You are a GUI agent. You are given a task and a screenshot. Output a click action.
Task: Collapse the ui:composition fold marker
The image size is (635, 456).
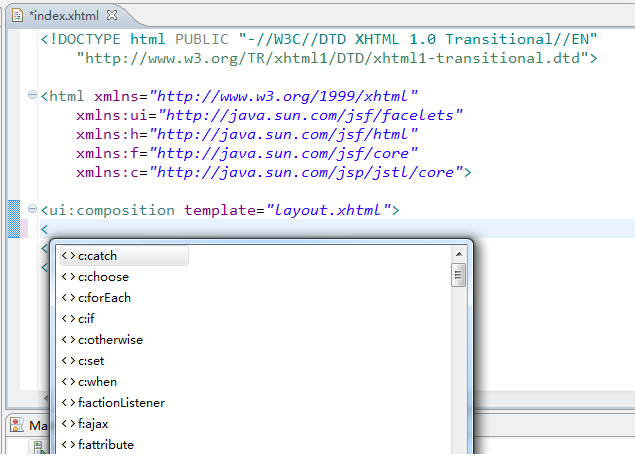[32, 209]
